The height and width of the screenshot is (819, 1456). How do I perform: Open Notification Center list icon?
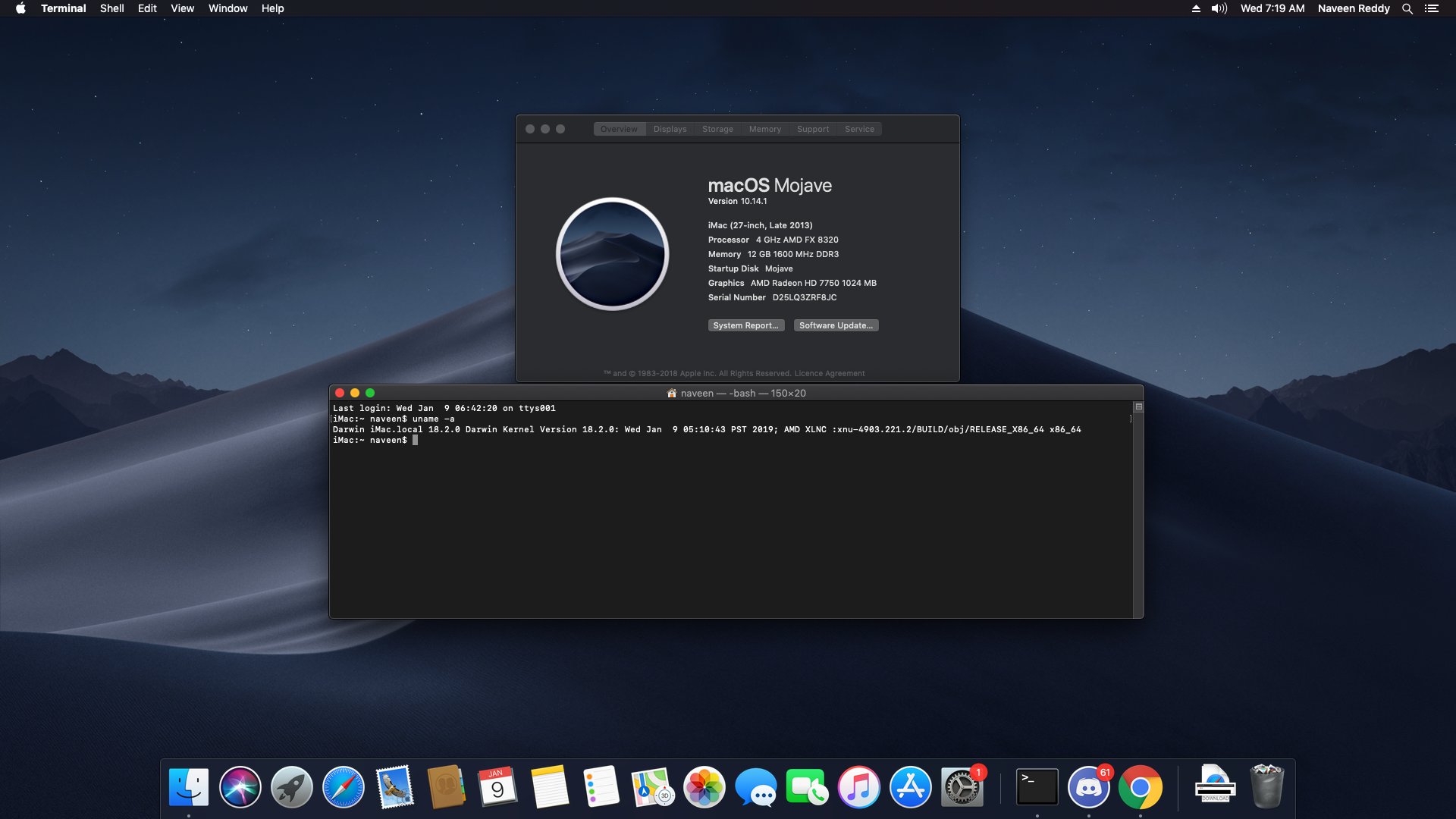pyautogui.click(x=1431, y=8)
